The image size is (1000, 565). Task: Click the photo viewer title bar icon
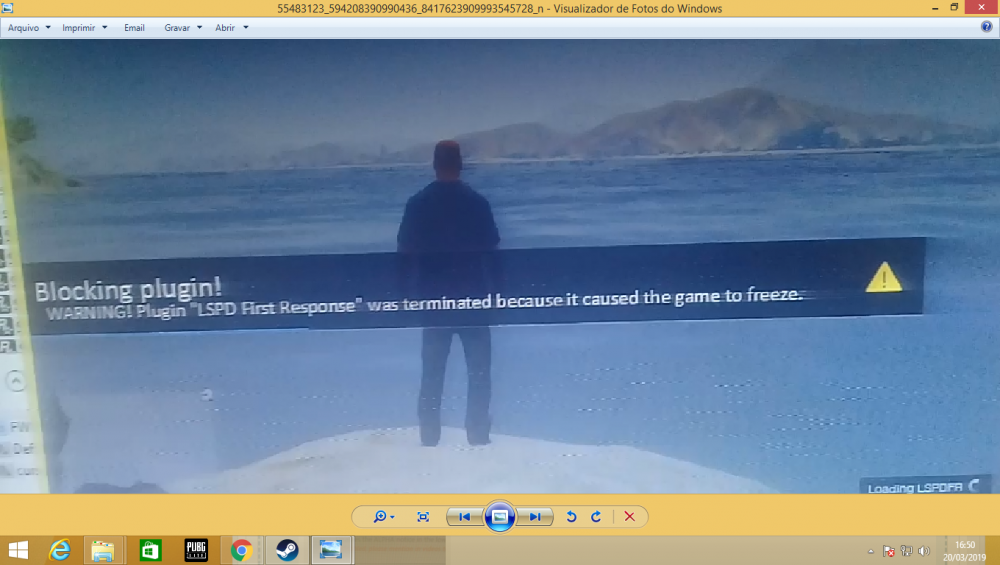8,8
